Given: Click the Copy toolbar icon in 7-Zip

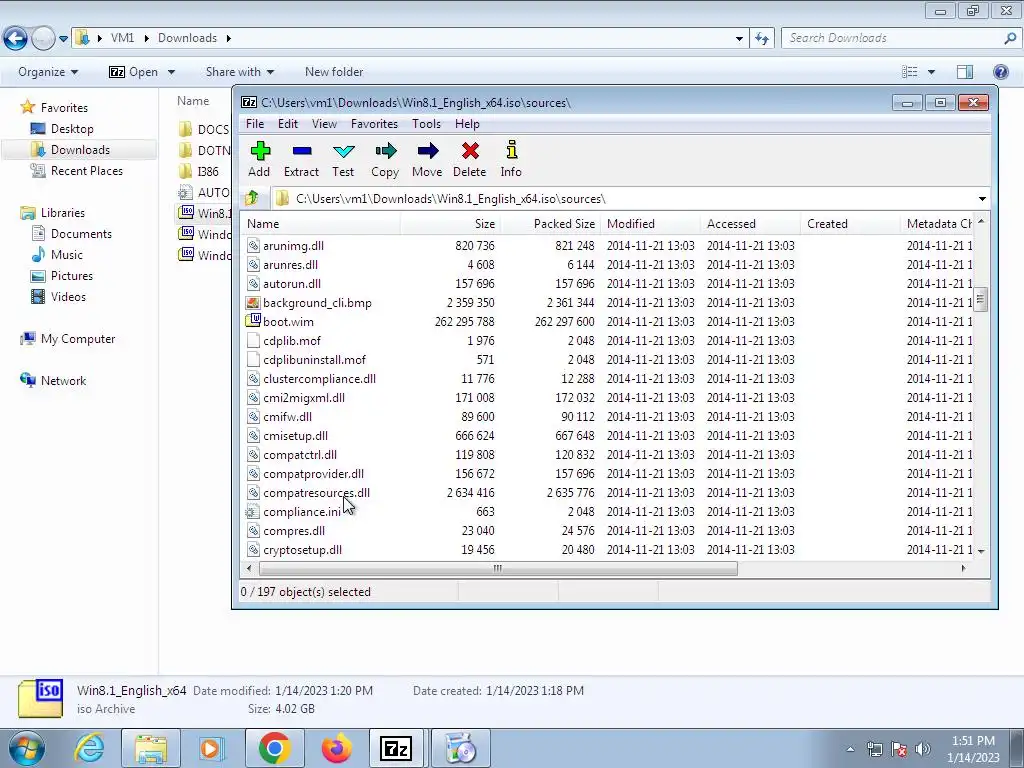Looking at the screenshot, I should tap(385, 159).
